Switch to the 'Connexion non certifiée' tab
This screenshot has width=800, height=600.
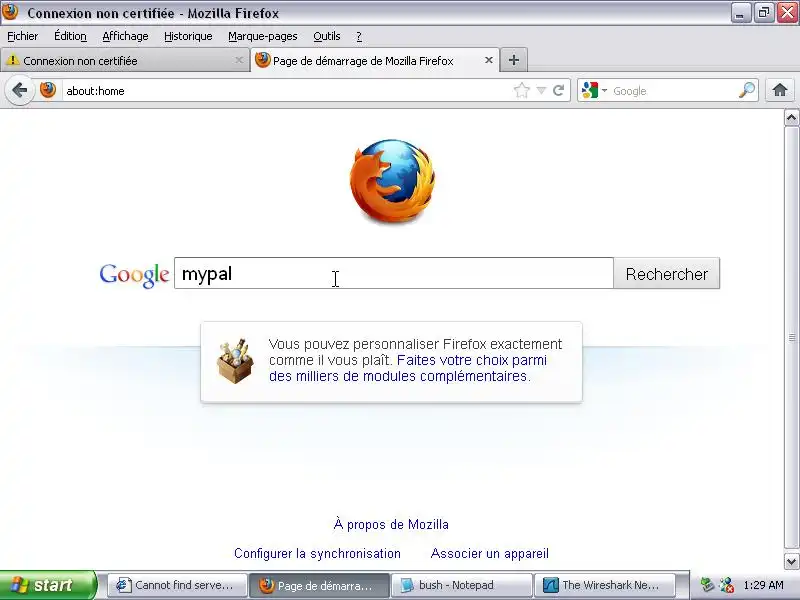[124, 60]
